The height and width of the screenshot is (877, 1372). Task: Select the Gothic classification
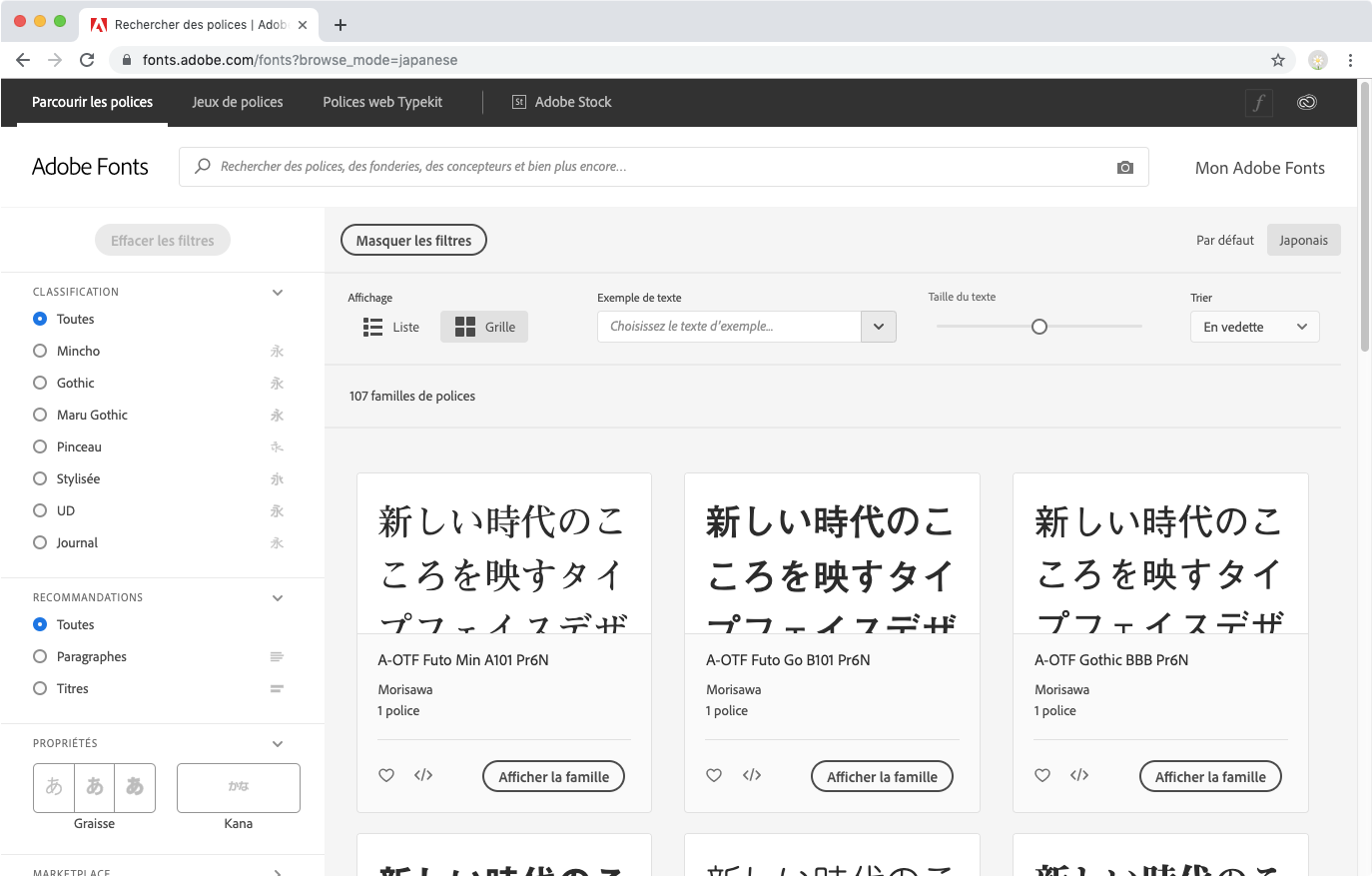coord(40,383)
